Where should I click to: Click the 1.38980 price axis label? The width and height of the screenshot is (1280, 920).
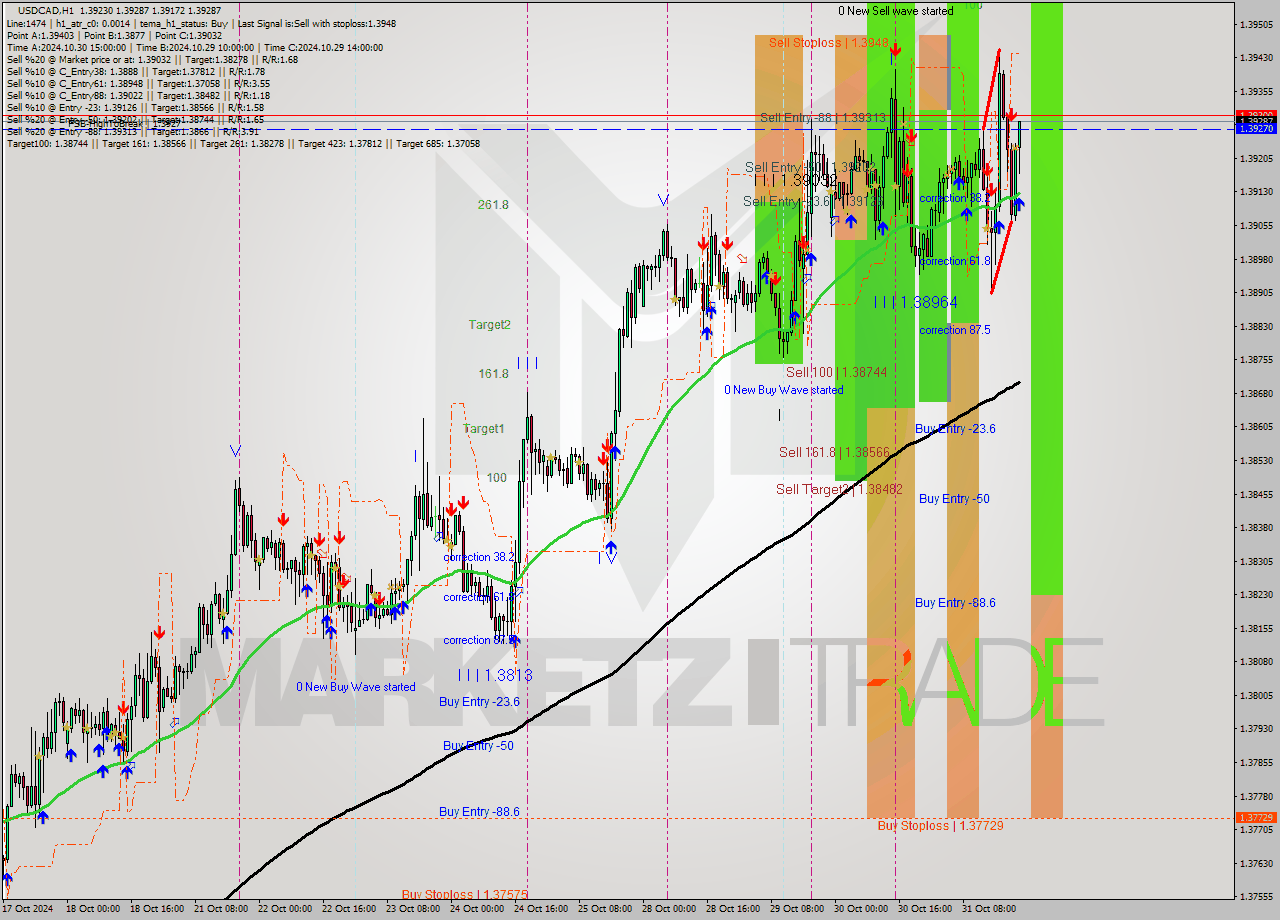pos(1255,259)
